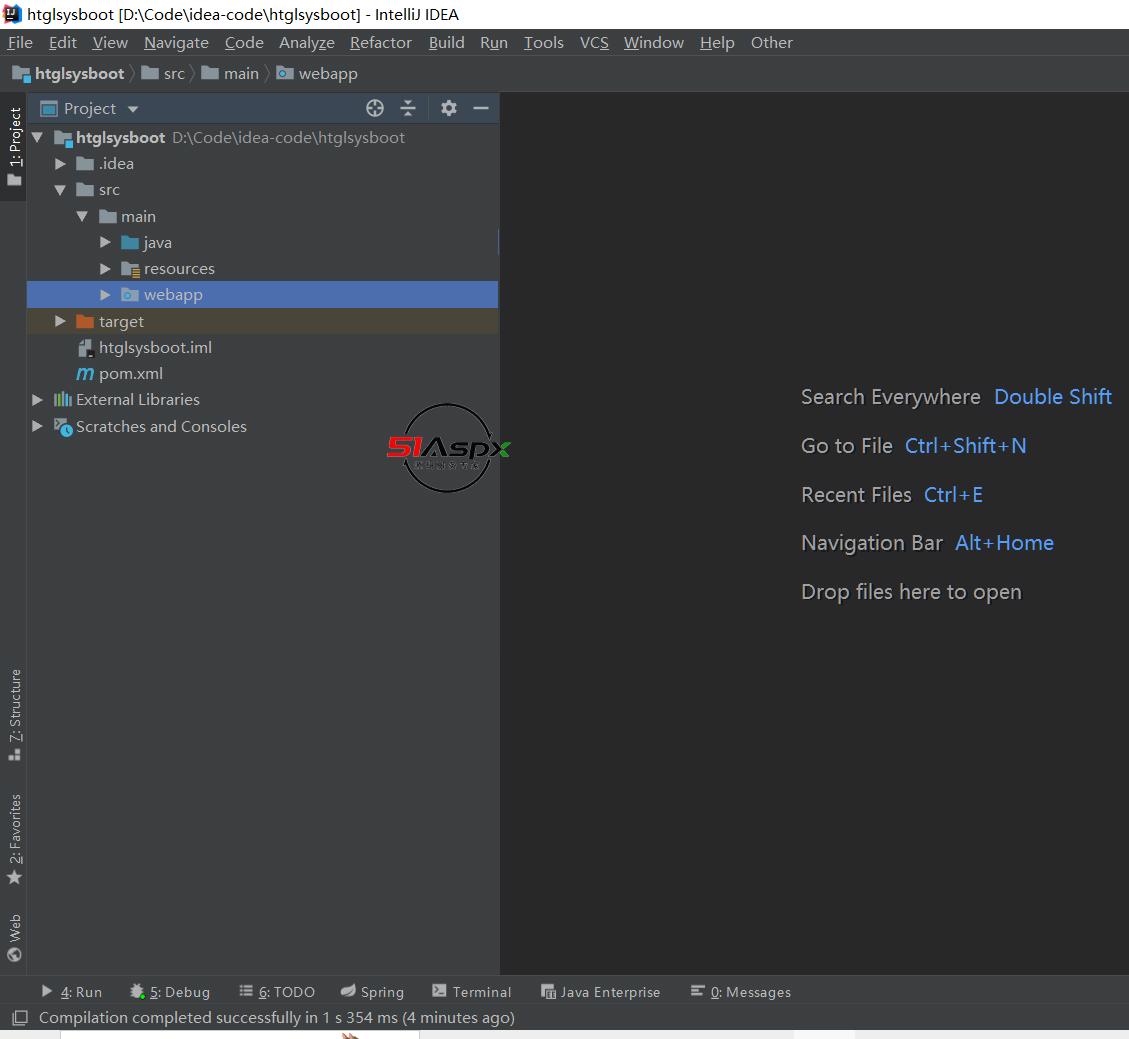This screenshot has height=1039, width=1129.
Task: Select pom.xml in the project tree
Action: point(130,374)
